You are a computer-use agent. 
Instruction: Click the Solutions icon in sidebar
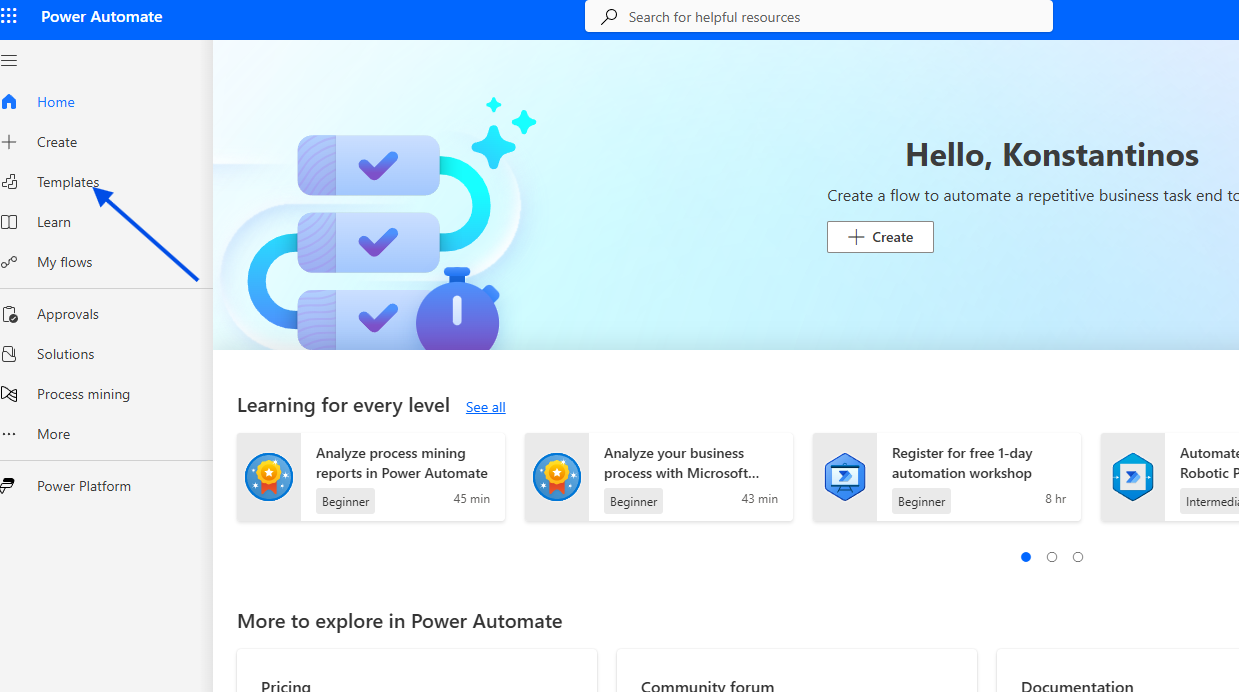(9, 354)
